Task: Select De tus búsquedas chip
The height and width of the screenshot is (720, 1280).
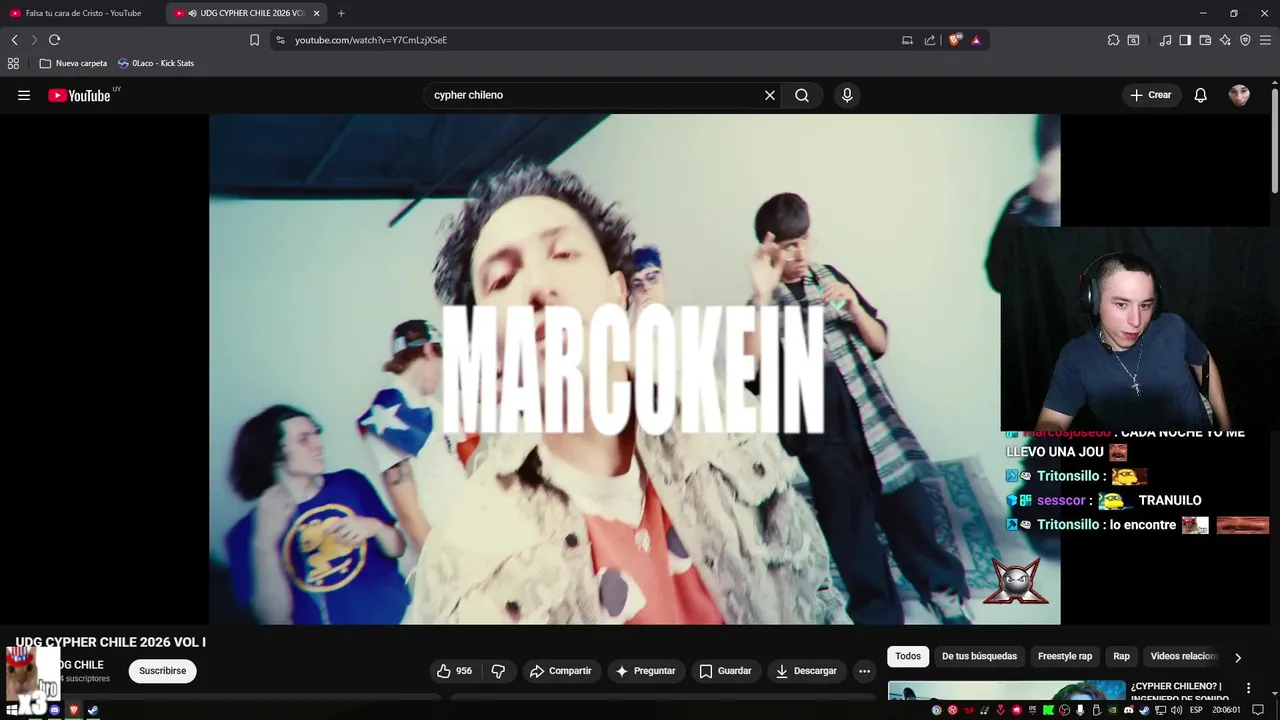Action: pos(979,656)
